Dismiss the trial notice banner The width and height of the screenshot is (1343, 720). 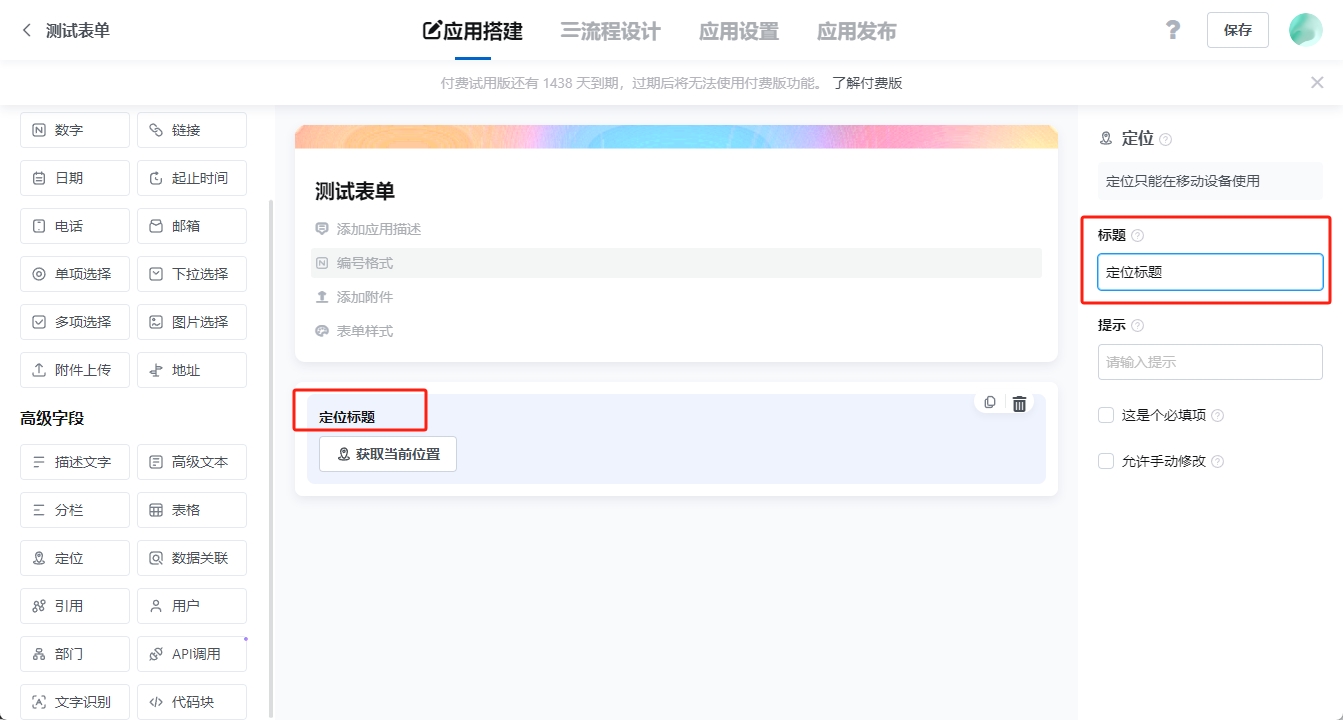(1317, 83)
